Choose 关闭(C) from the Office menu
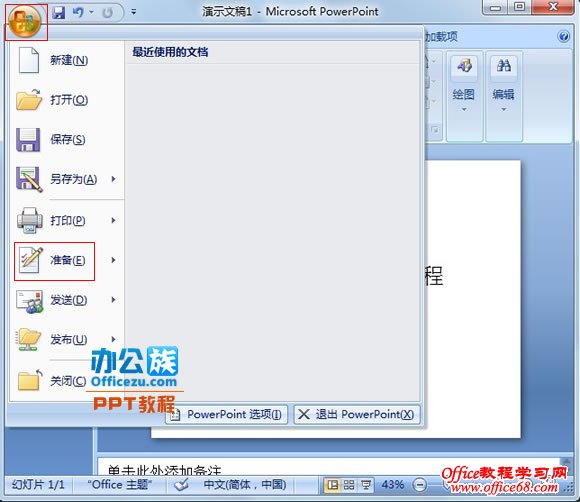Image resolution: width=580 pixels, height=502 pixels. point(52,381)
